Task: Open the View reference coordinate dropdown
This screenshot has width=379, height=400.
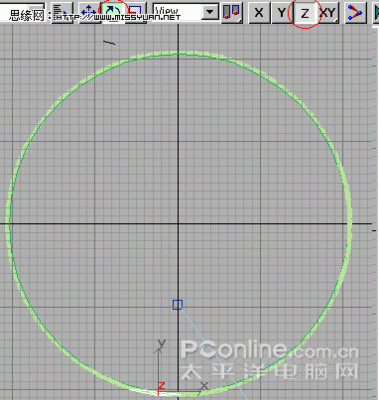Action: pyautogui.click(x=186, y=12)
